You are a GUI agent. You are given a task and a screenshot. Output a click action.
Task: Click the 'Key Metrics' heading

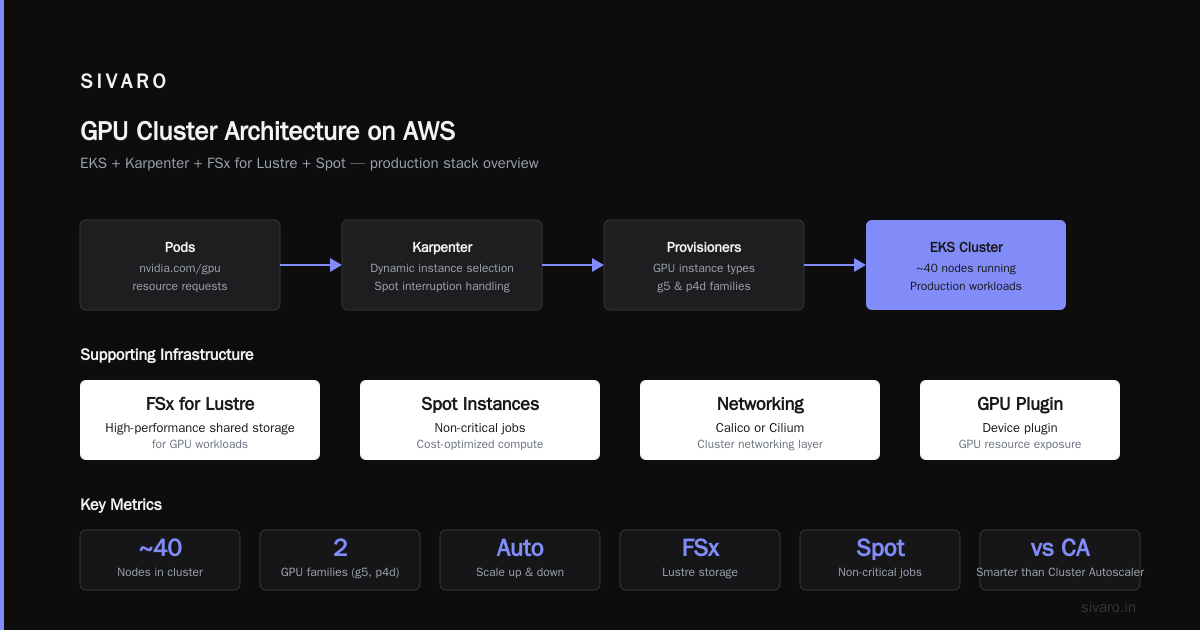click(121, 505)
